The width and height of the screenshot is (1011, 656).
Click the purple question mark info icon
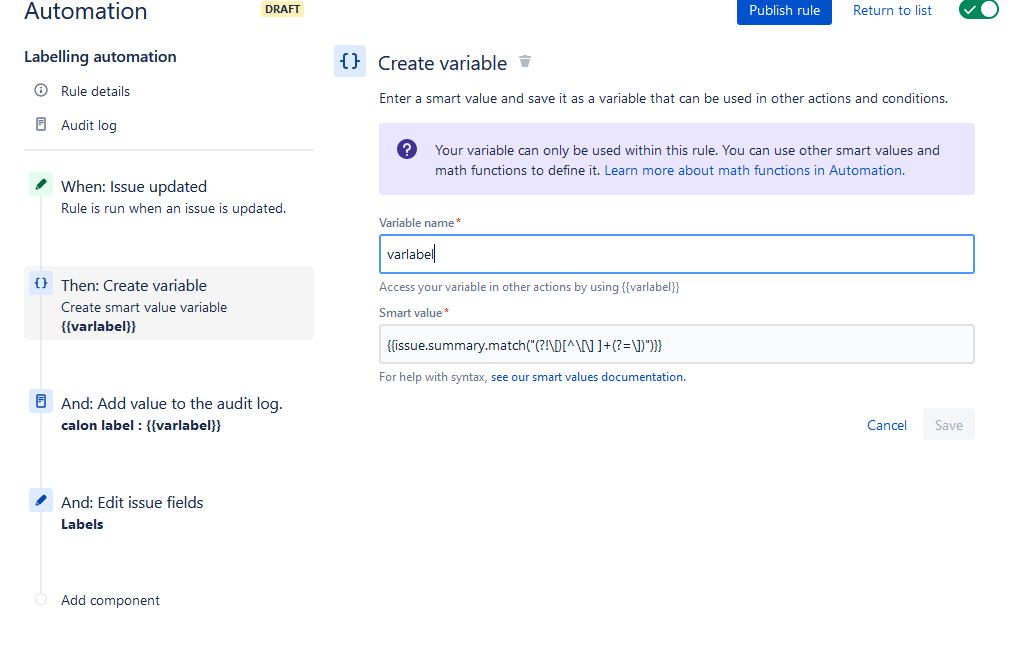click(407, 150)
